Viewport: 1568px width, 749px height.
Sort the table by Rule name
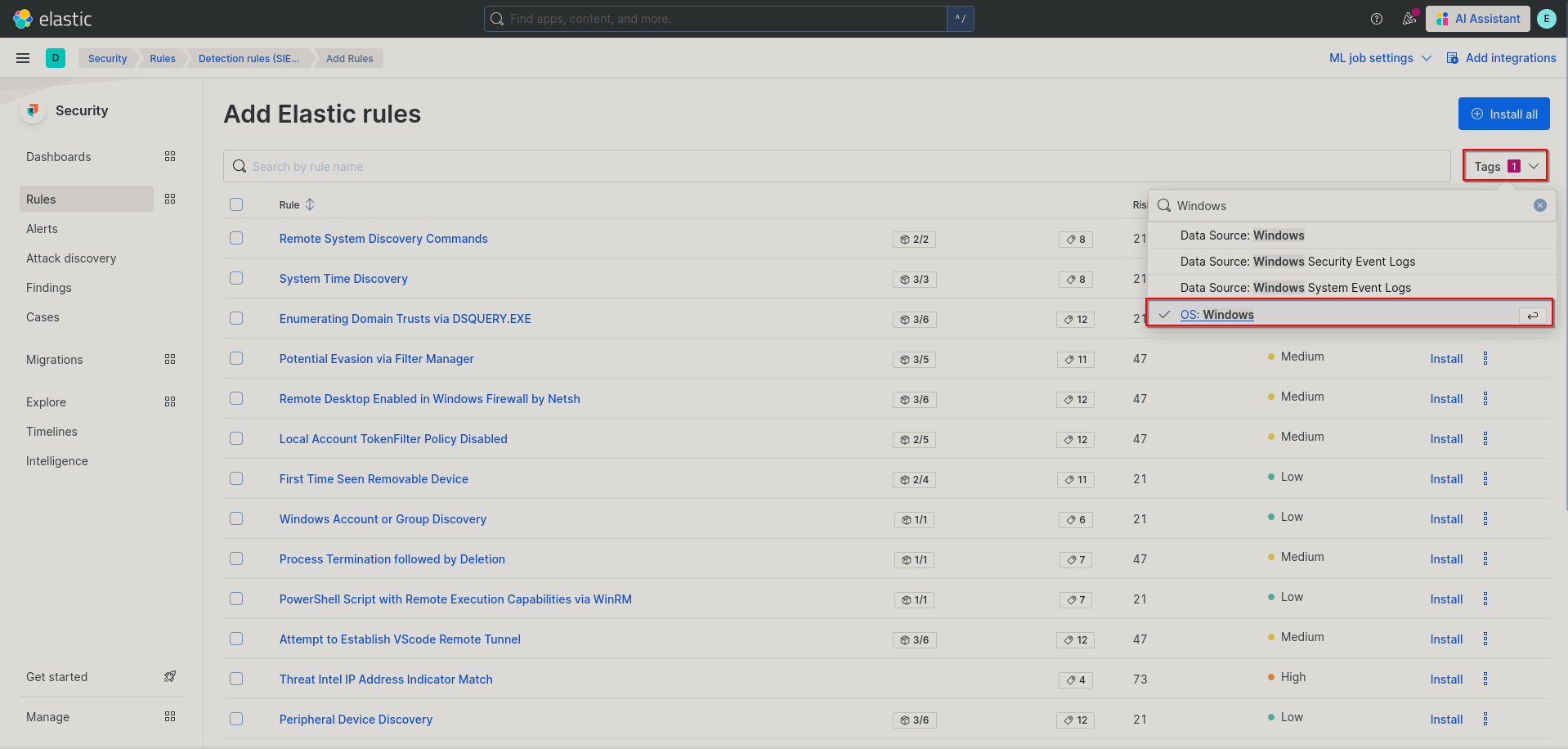[x=298, y=204]
